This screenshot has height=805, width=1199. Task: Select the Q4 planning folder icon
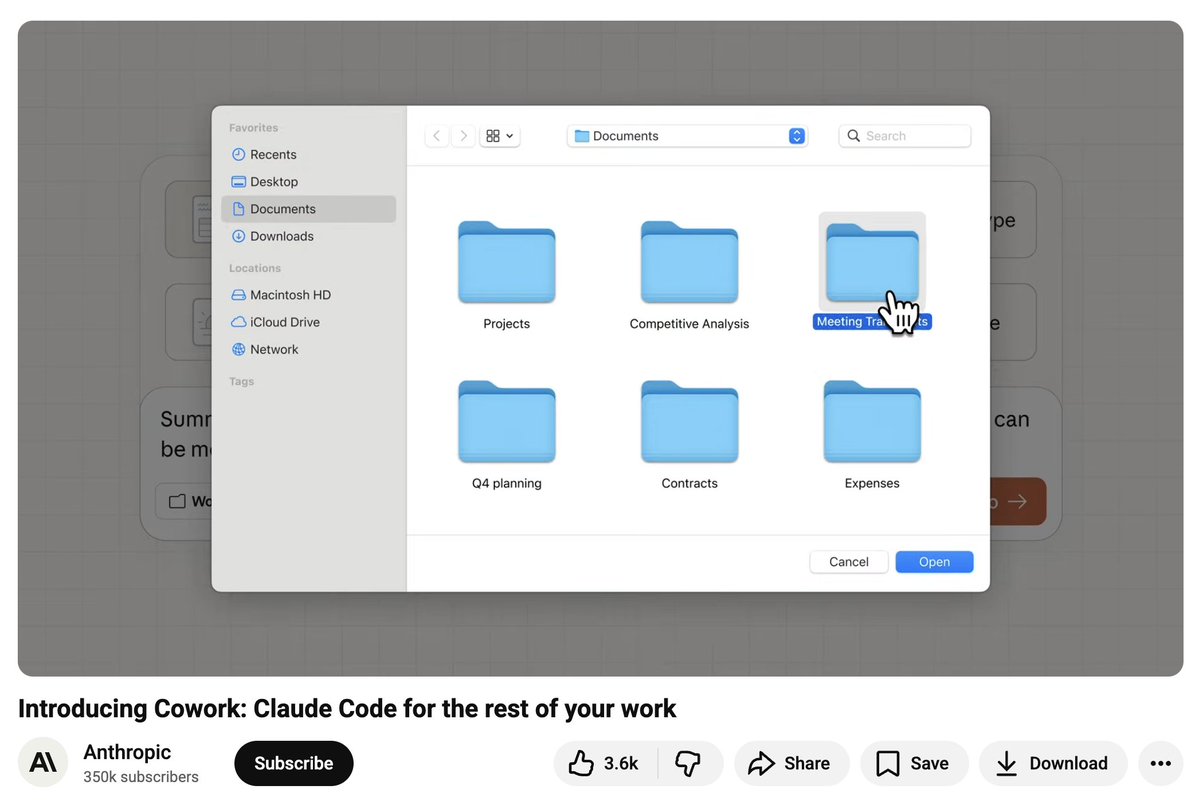(506, 422)
